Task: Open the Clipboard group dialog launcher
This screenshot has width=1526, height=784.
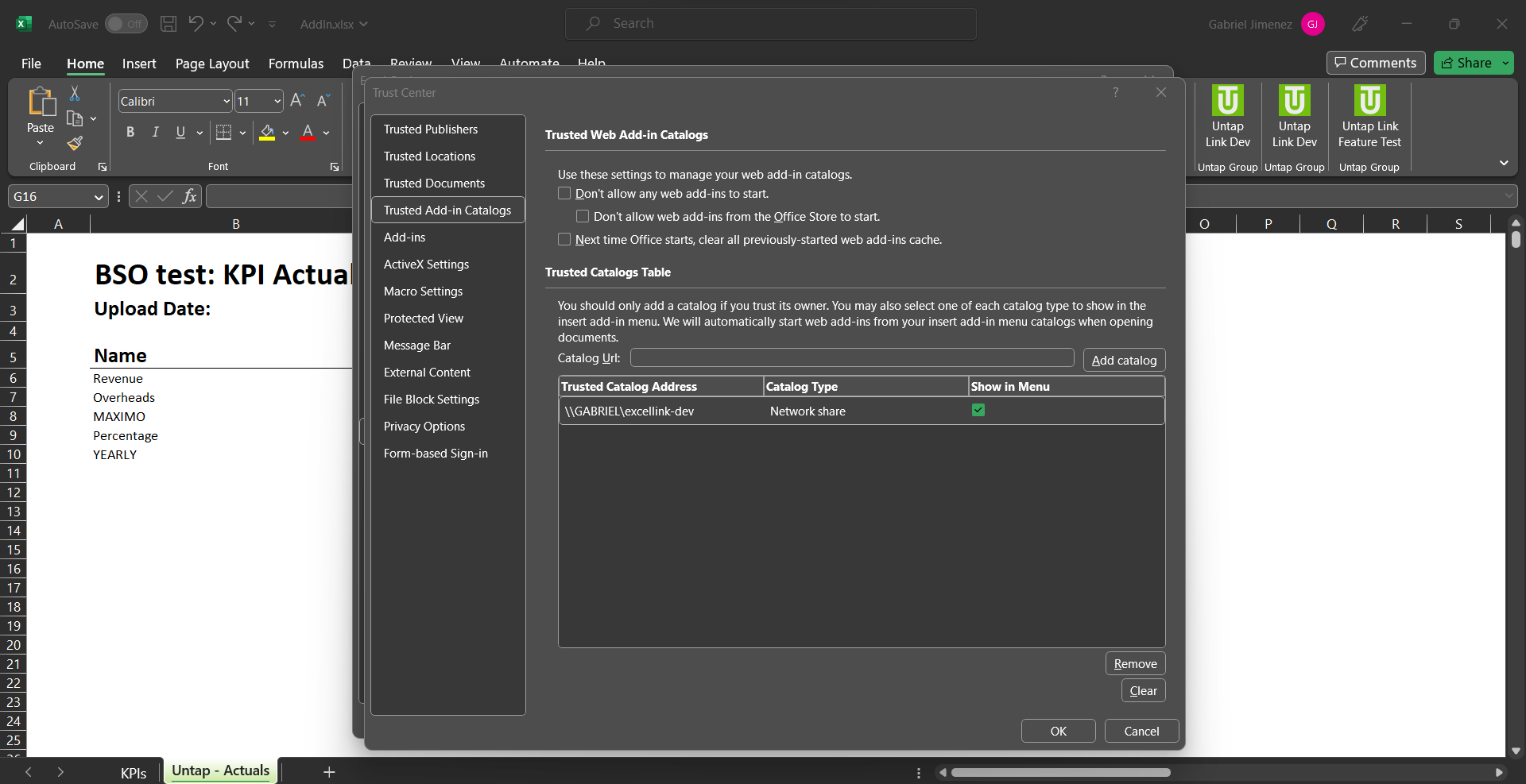Action: [103, 167]
